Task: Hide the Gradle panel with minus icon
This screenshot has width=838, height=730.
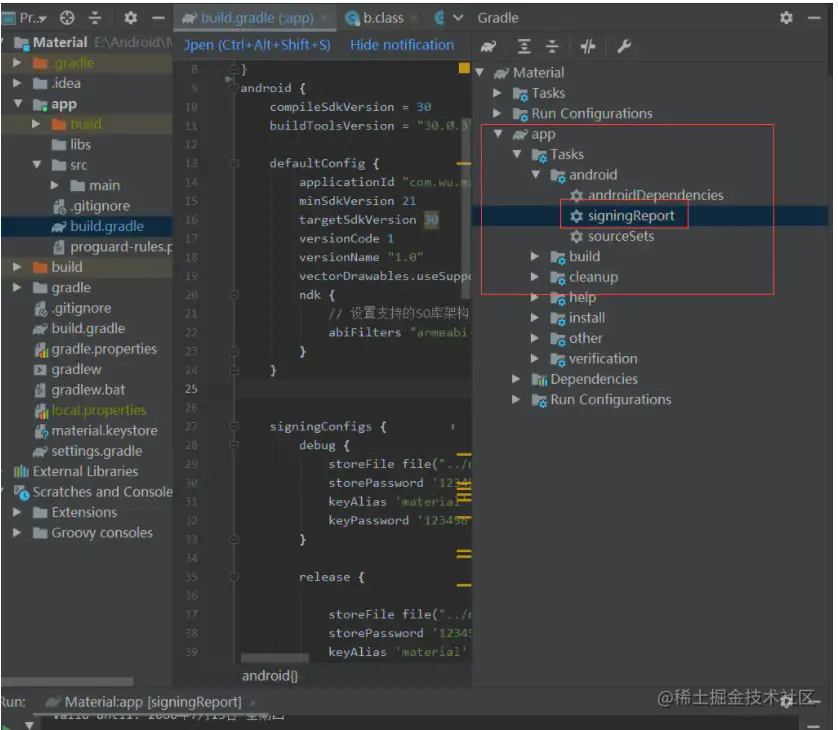Action: coord(814,18)
